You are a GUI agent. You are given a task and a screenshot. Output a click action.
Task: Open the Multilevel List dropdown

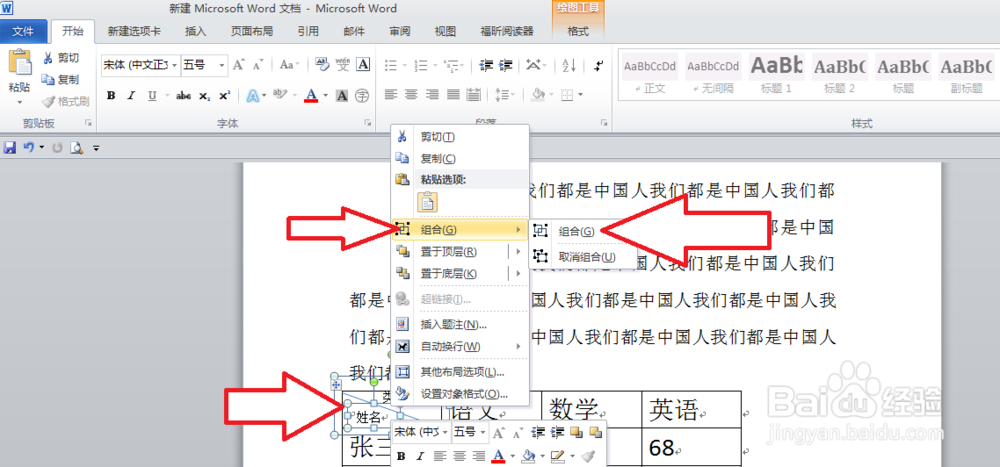pyautogui.click(x=453, y=64)
